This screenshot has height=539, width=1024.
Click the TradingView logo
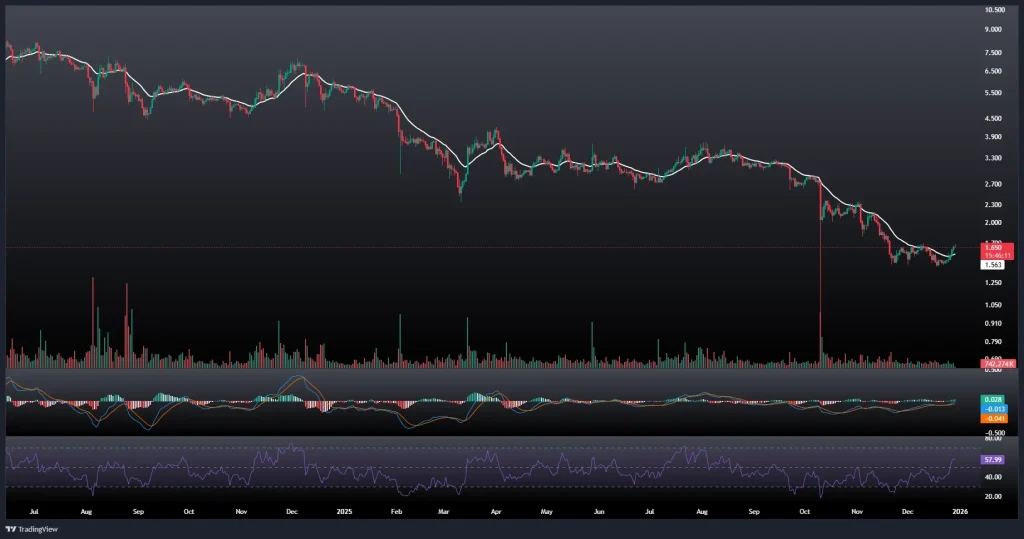pyautogui.click(x=30, y=529)
